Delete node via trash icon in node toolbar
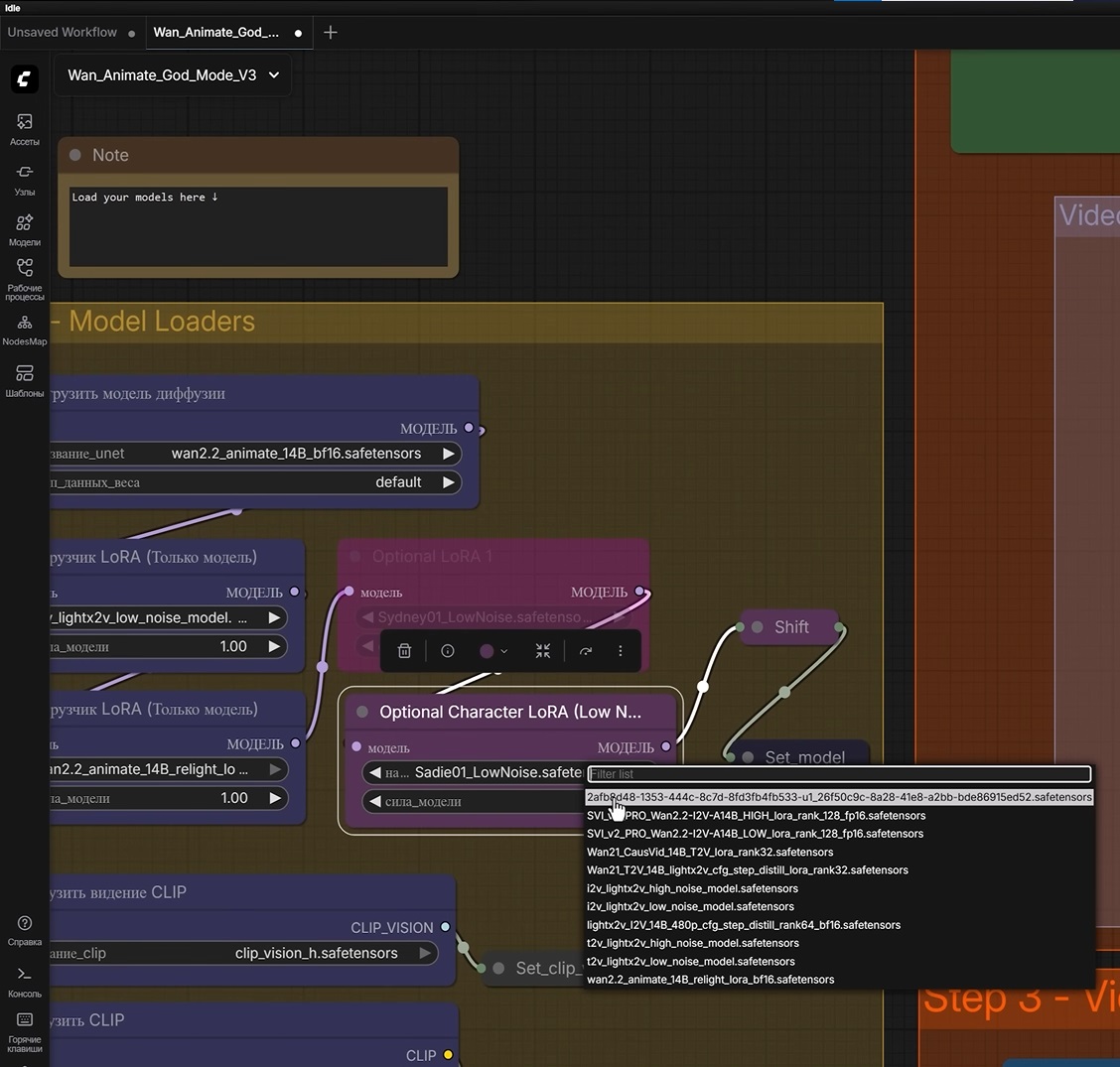 [x=404, y=651]
